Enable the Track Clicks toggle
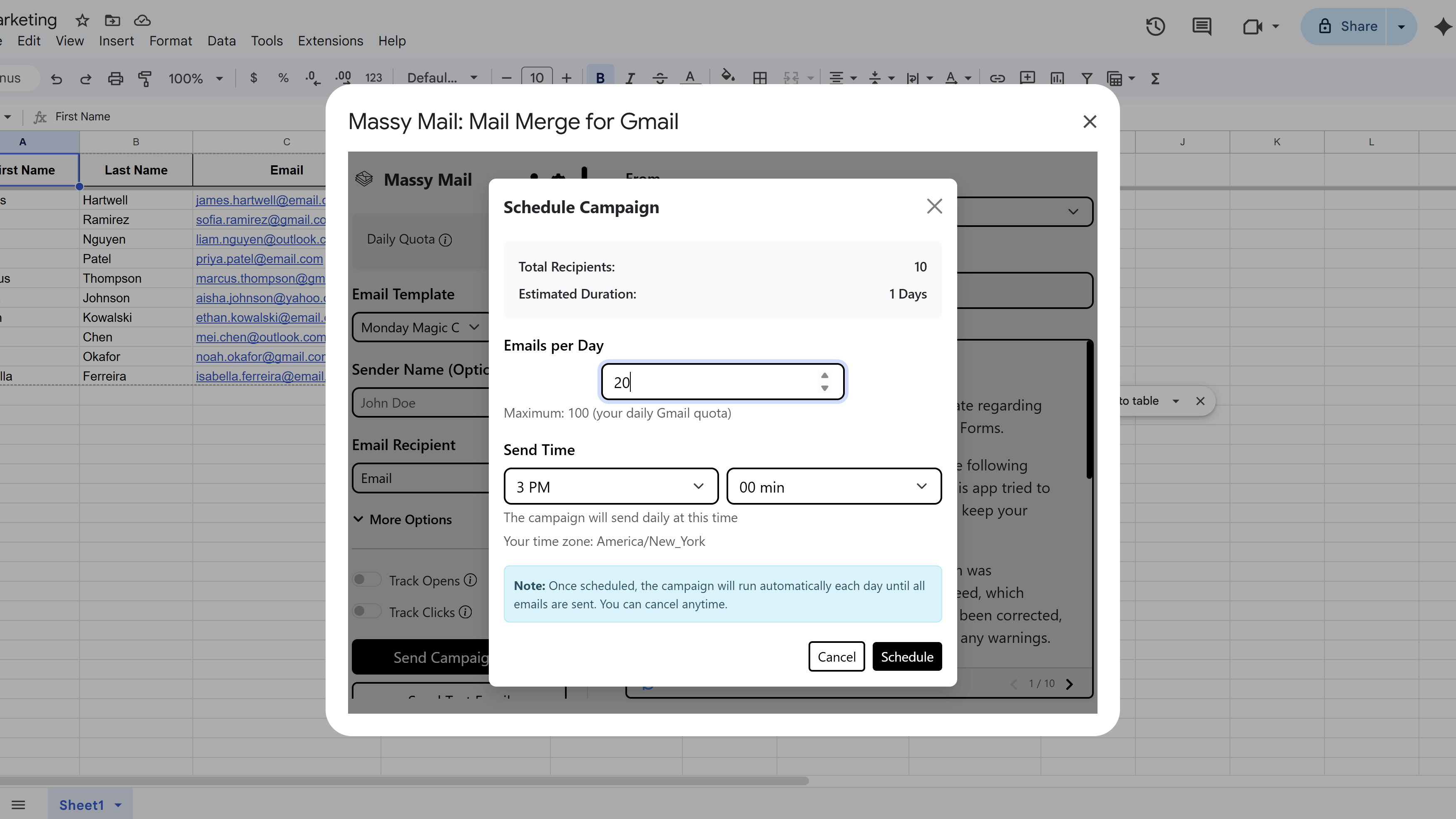 (366, 611)
